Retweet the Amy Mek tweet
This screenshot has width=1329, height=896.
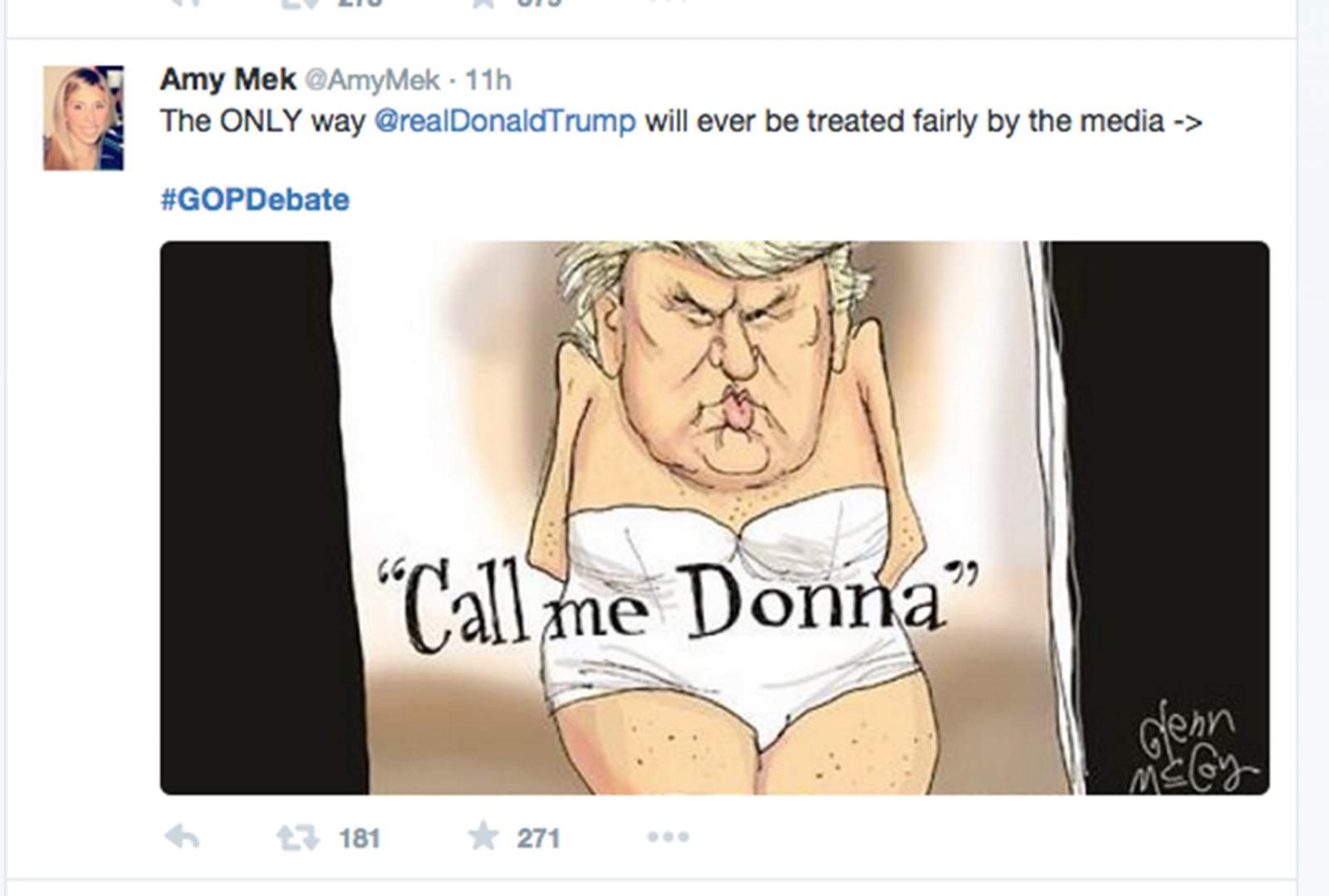297,837
